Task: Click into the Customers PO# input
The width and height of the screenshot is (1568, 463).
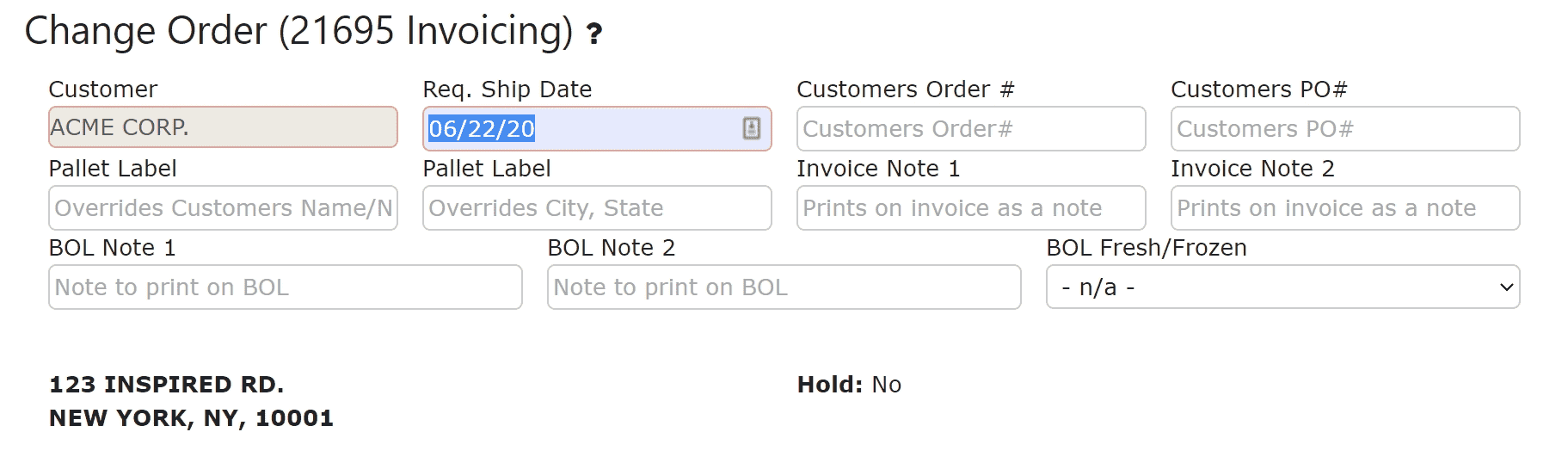Action: [x=1345, y=128]
